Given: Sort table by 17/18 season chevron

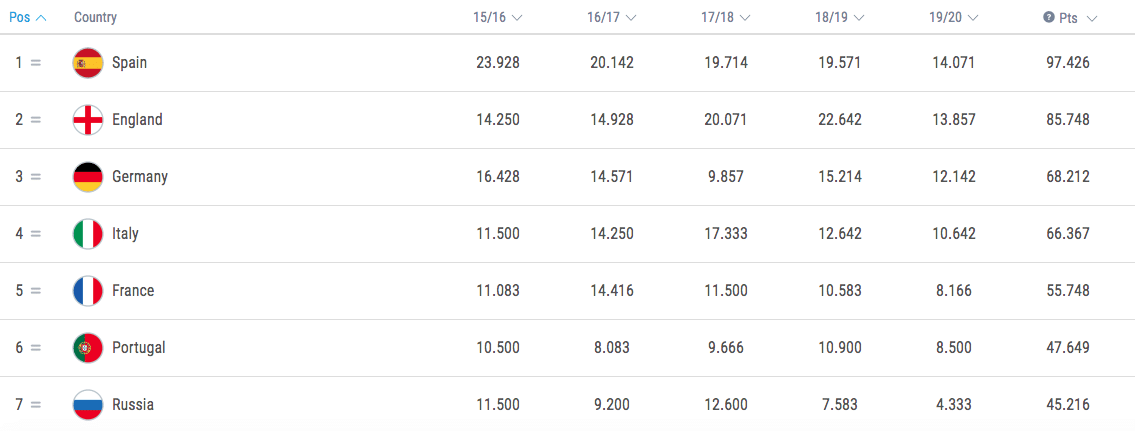Looking at the screenshot, I should tap(745, 18).
